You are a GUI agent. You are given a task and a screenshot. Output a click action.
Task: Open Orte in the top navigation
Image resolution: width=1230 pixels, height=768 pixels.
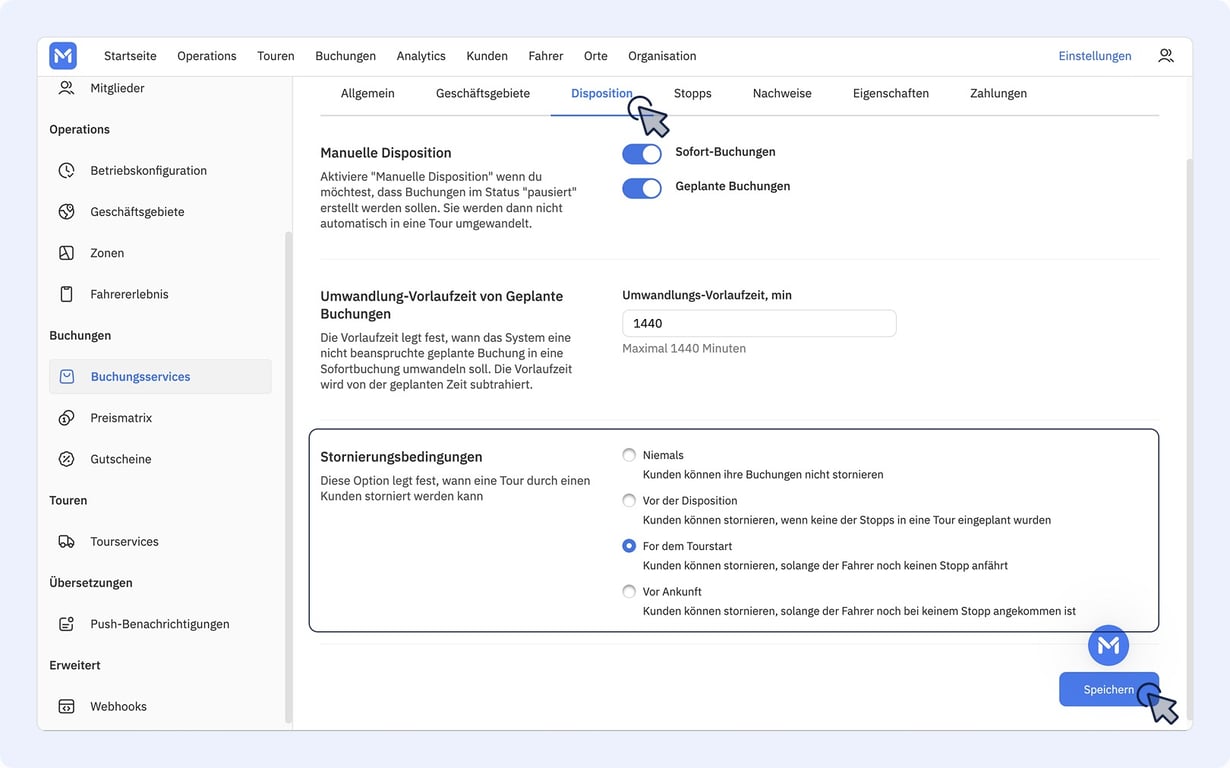tap(596, 56)
